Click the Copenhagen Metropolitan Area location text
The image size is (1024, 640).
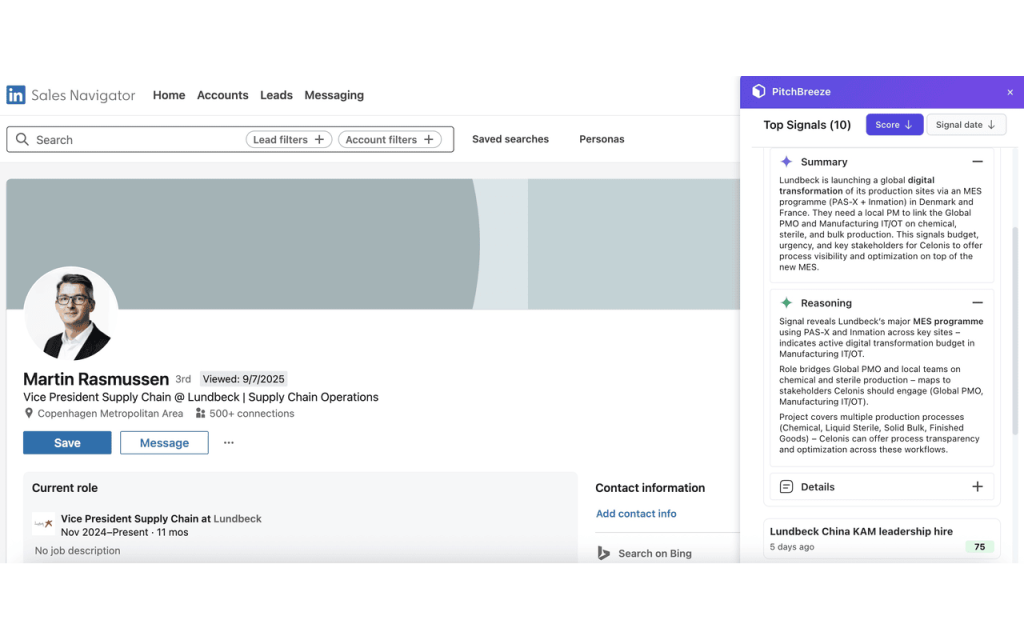pos(110,413)
